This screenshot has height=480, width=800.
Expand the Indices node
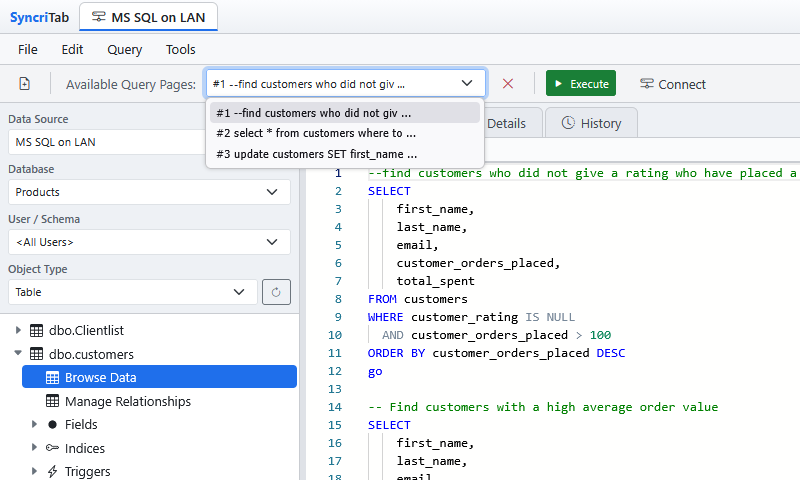pyautogui.click(x=34, y=447)
